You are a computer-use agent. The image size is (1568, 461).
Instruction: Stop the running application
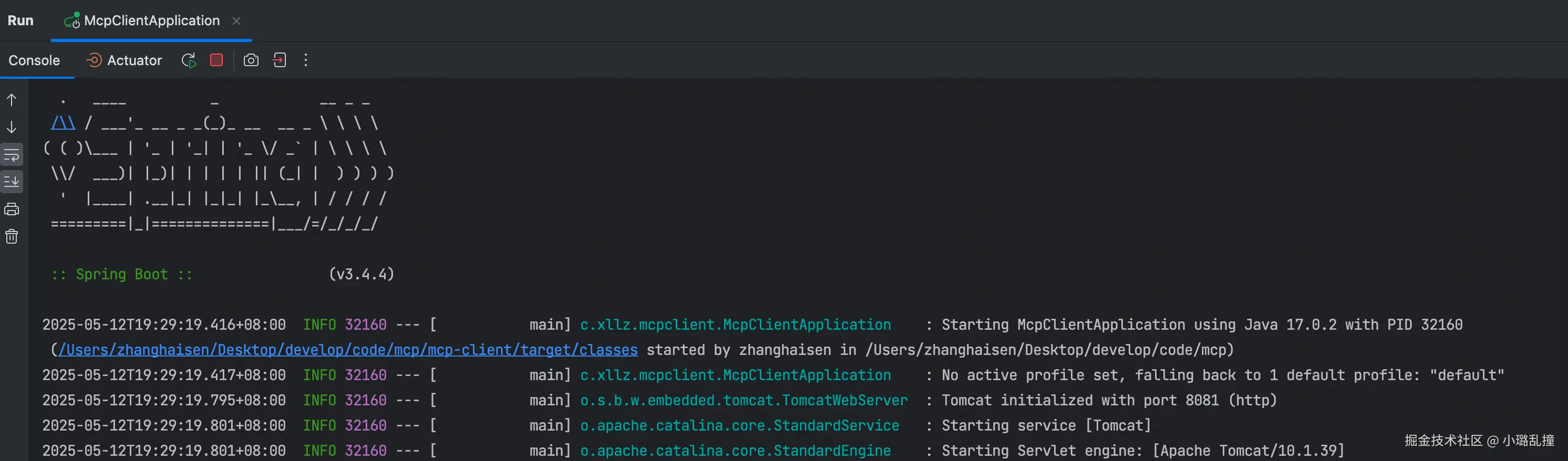[216, 60]
